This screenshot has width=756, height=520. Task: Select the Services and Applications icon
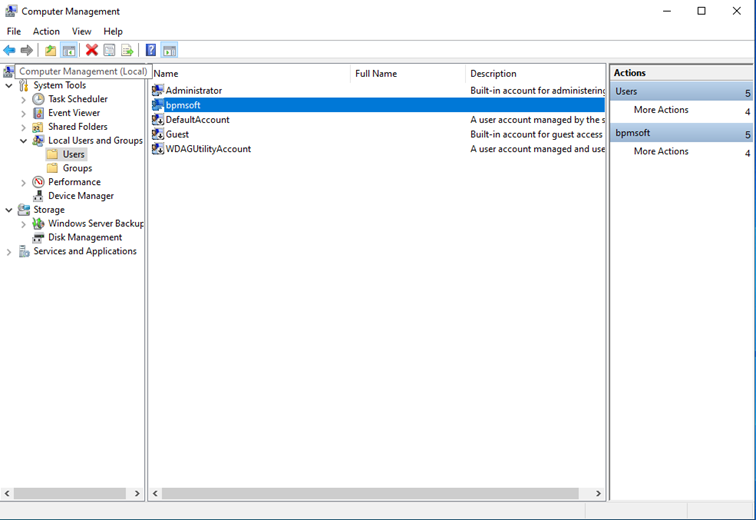(24, 252)
